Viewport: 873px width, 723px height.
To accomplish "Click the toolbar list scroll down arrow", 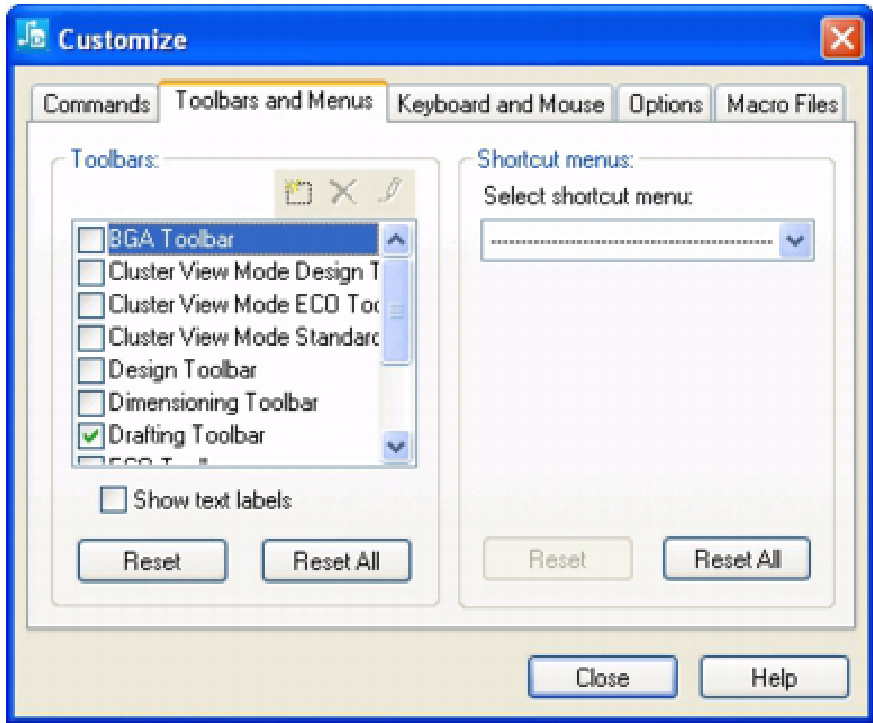I will (397, 447).
